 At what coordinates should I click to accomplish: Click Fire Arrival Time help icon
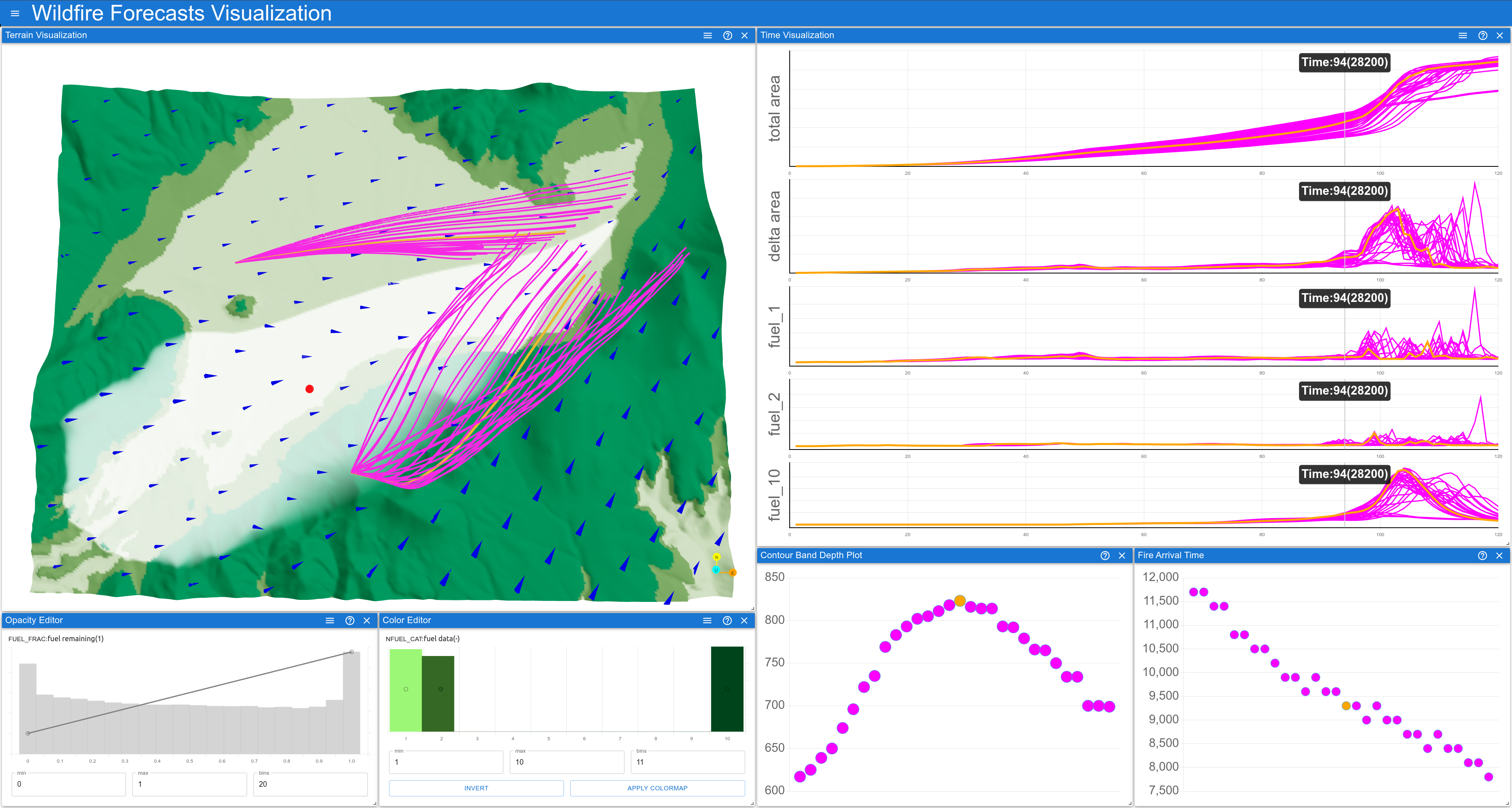[1482, 555]
